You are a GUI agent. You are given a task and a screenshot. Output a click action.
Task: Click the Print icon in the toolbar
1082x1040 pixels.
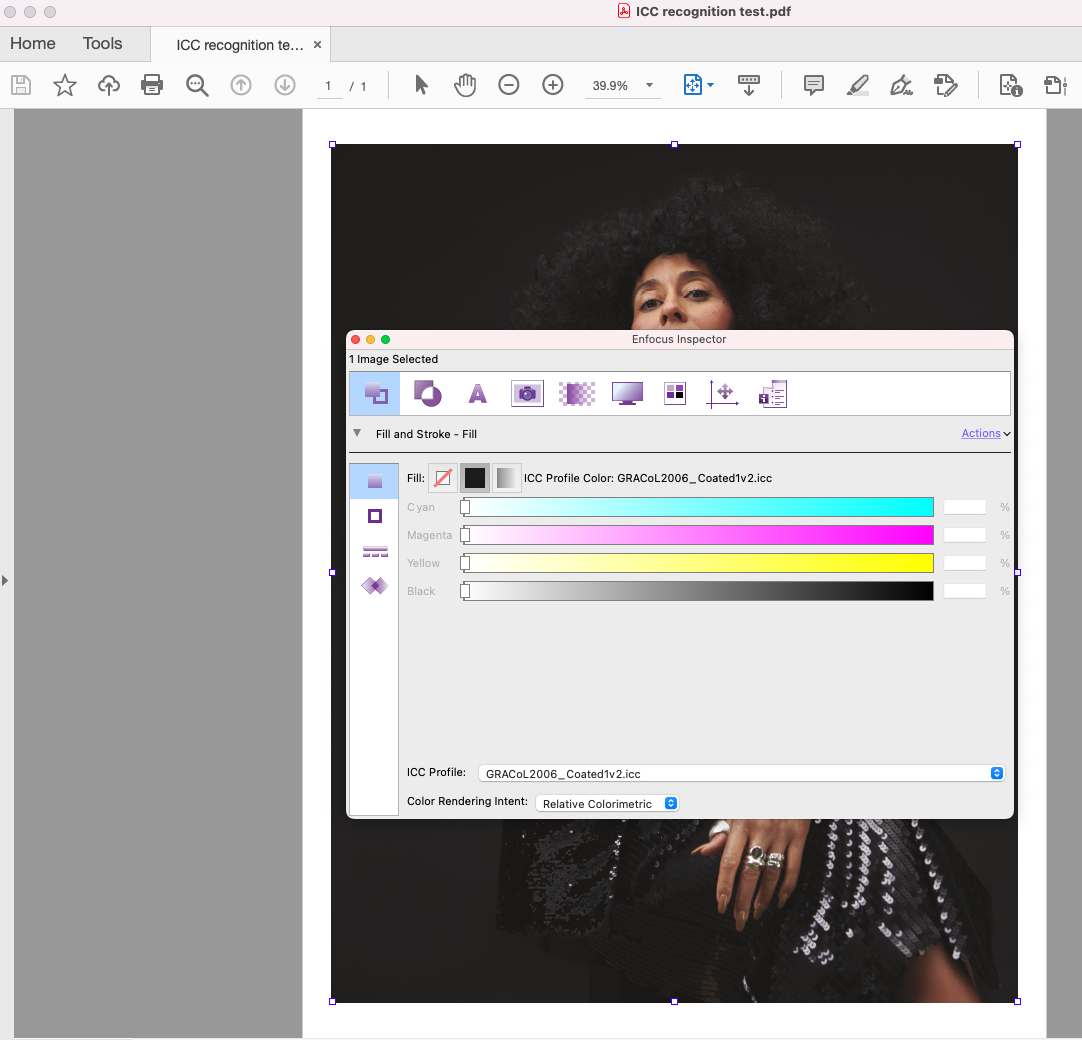point(152,85)
